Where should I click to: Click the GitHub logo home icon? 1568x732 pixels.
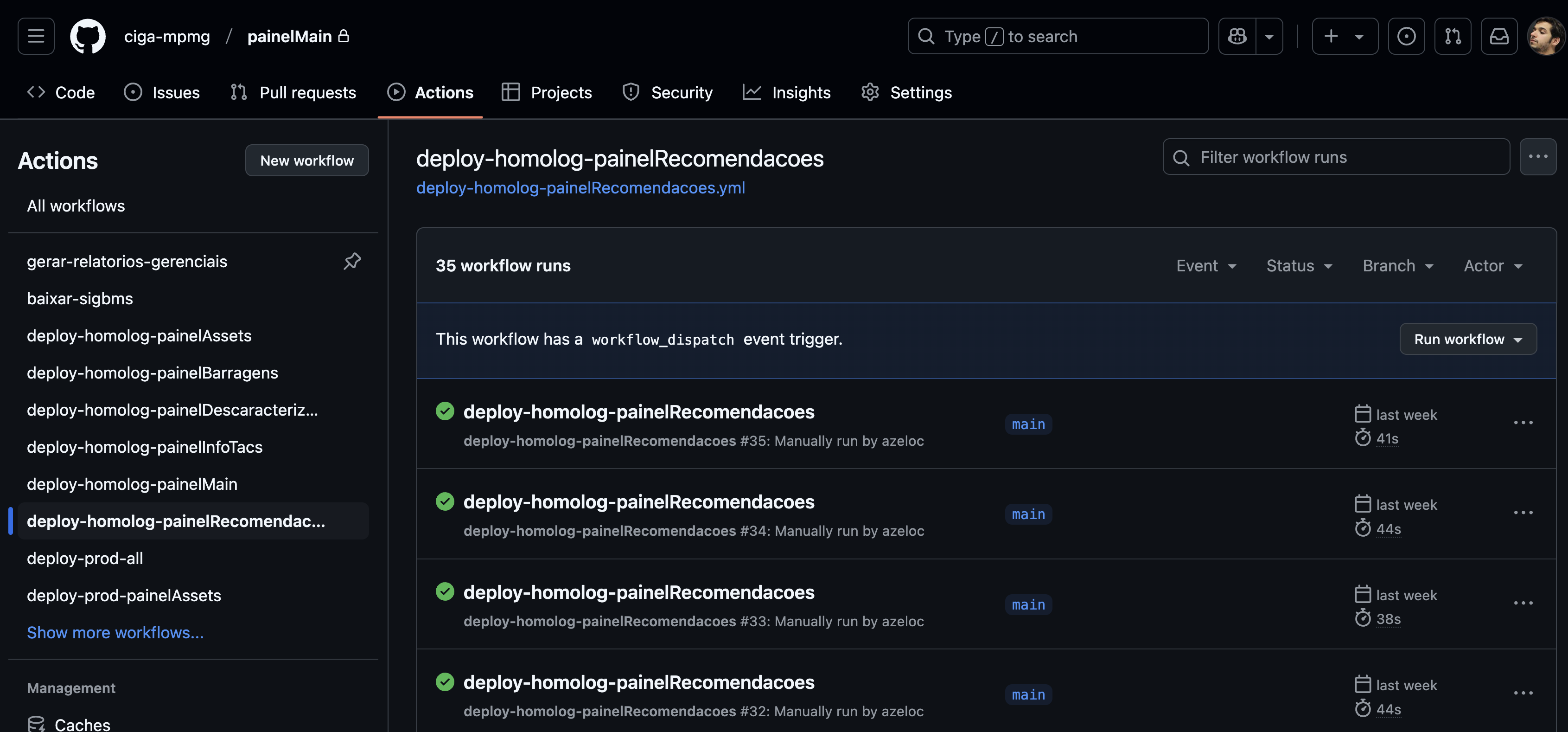point(88,36)
